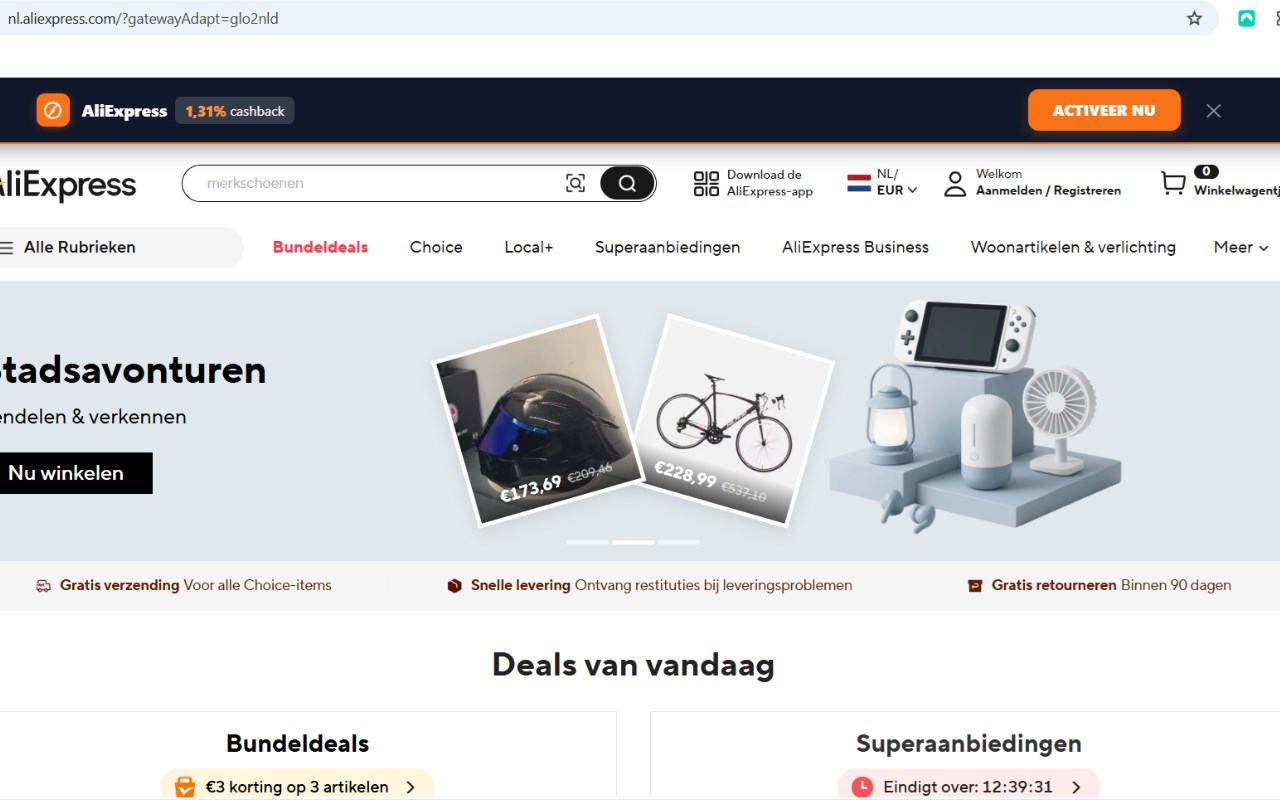
Task: Dismiss the cashback banner
Action: [1213, 111]
